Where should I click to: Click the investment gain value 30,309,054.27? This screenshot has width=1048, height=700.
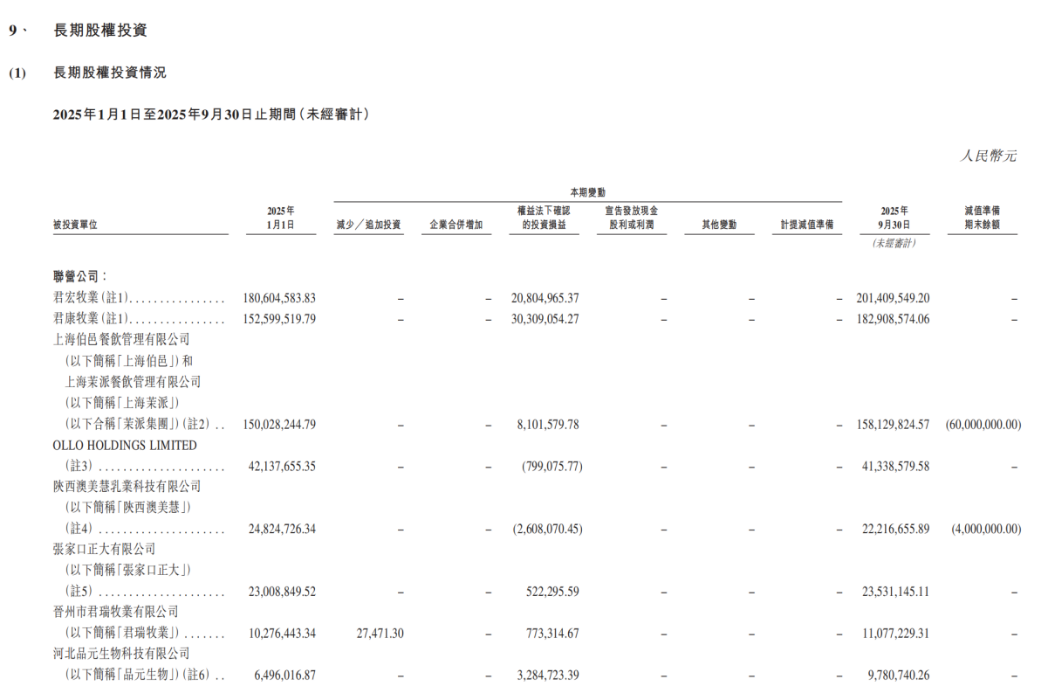click(545, 319)
